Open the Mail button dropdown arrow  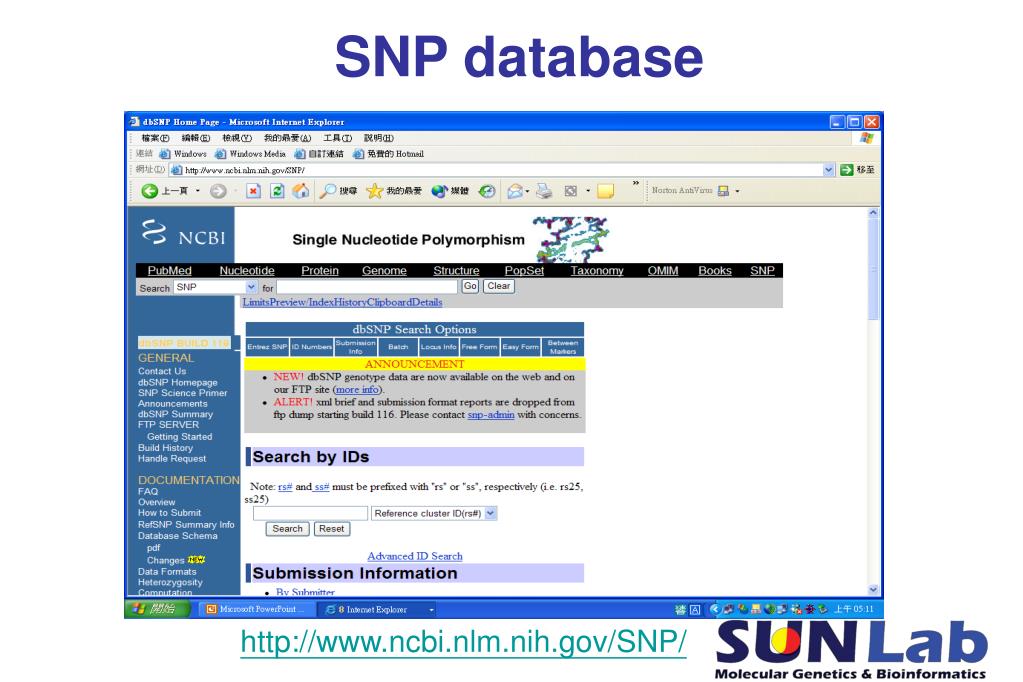click(x=527, y=191)
